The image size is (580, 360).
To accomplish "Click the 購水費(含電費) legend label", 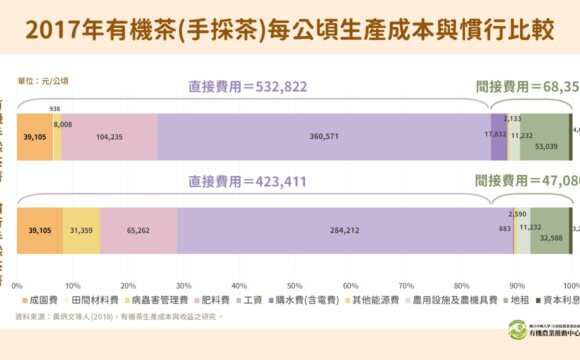I will click(307, 300).
